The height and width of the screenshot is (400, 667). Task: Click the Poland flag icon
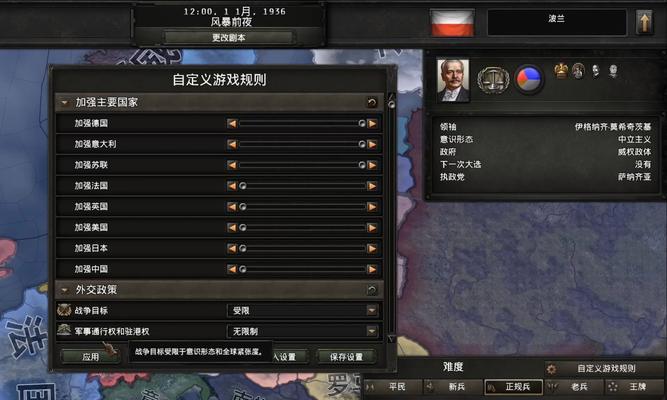[452, 23]
